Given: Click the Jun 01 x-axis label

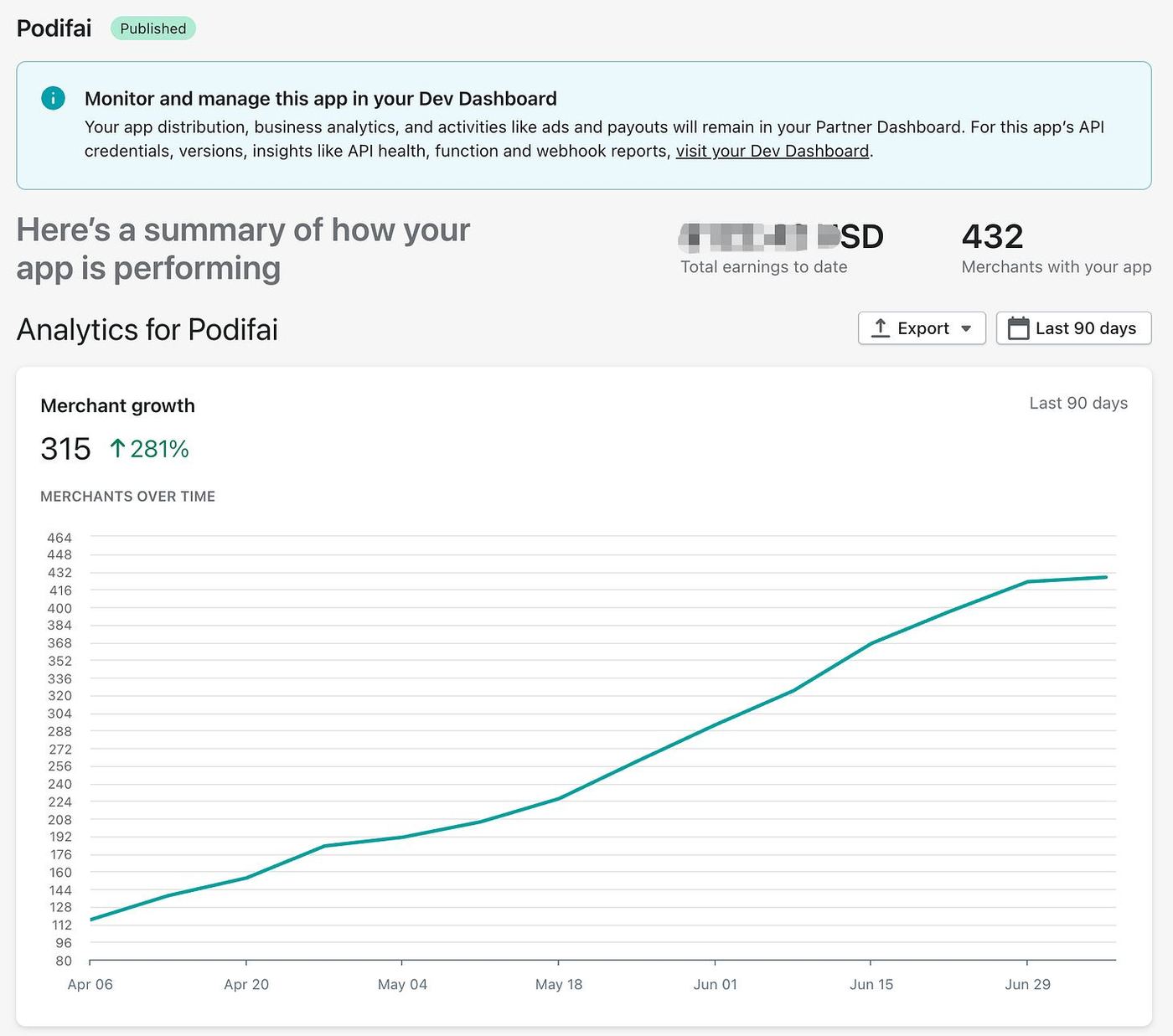Looking at the screenshot, I should click(x=715, y=984).
